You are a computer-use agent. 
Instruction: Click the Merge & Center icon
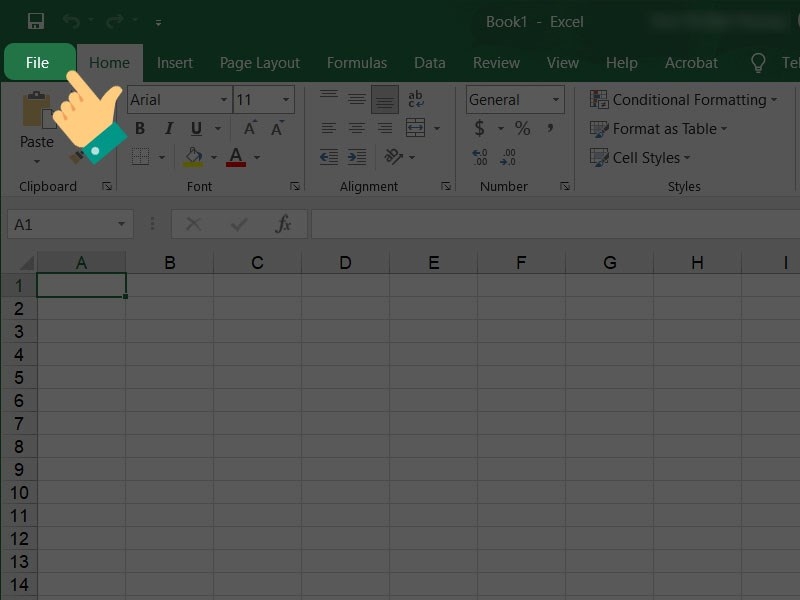(416, 128)
